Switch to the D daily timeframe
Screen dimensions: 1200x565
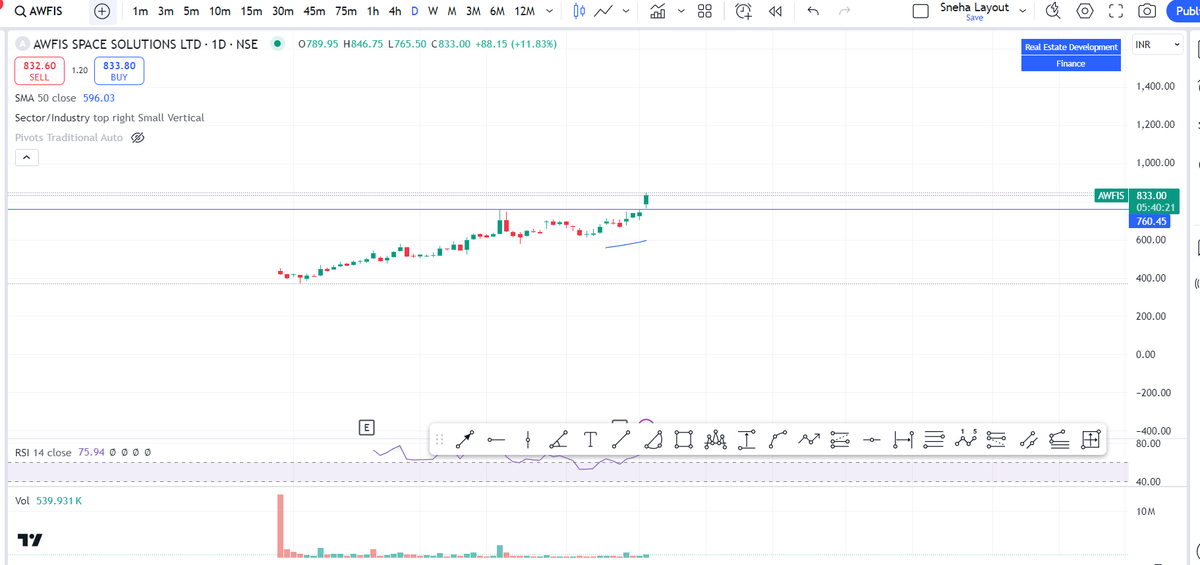(415, 12)
